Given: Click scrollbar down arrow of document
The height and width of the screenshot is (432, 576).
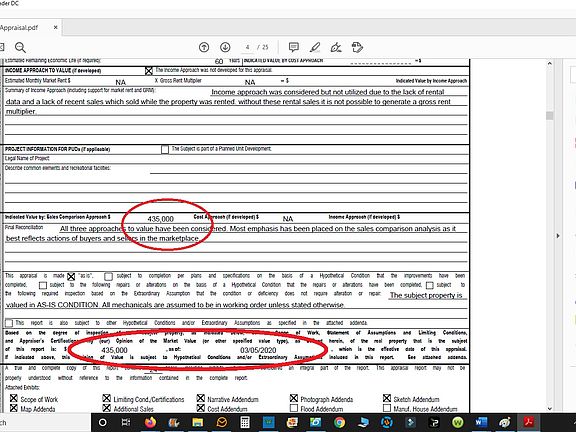Looking at the screenshot, I should pyautogui.click(x=550, y=408).
